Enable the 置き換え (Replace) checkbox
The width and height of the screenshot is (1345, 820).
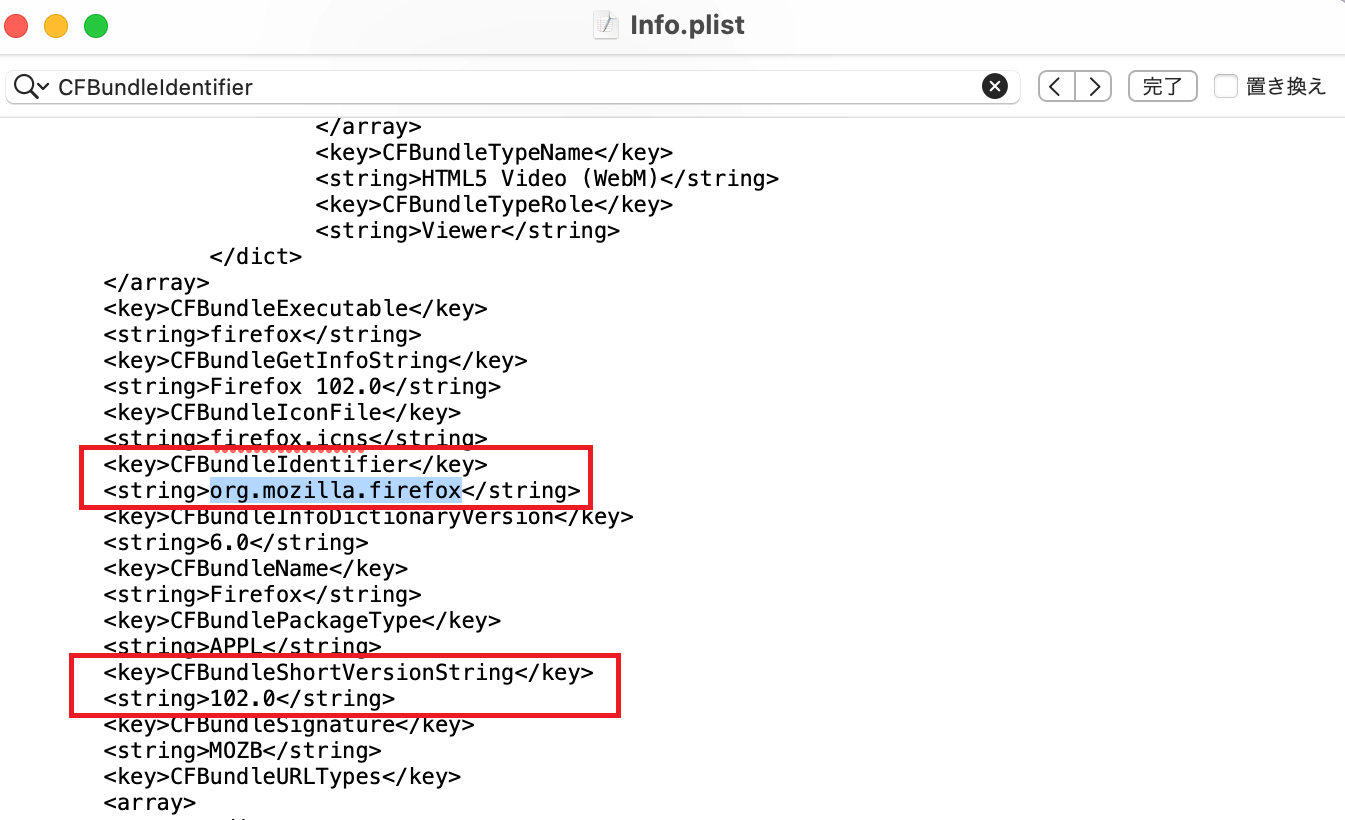coord(1226,87)
